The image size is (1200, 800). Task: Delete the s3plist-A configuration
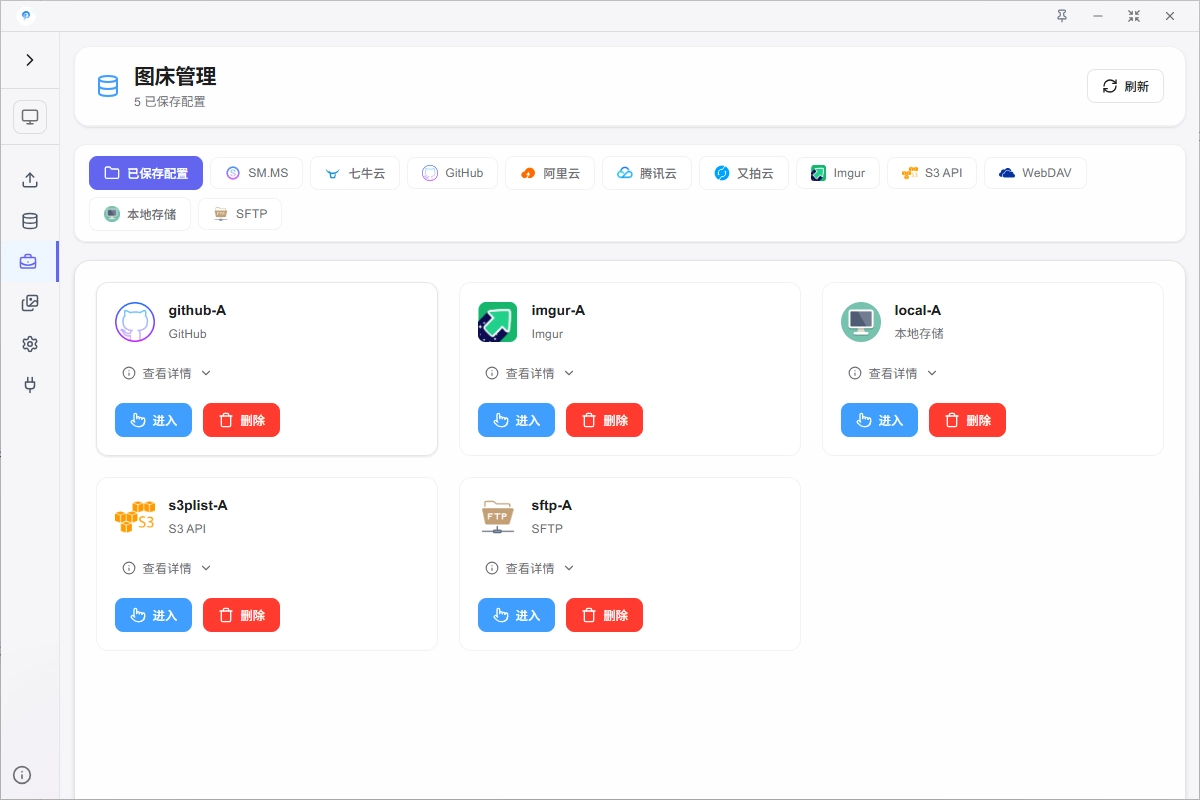tap(241, 615)
